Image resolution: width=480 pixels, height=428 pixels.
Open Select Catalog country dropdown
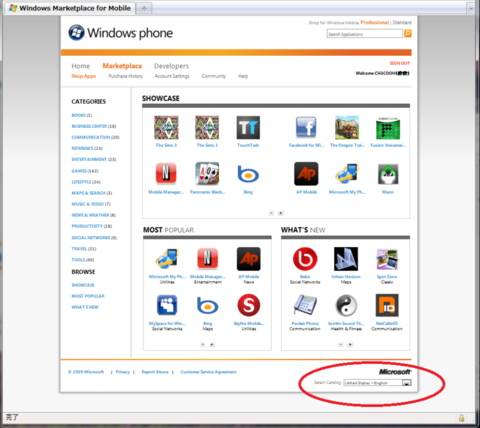click(377, 383)
